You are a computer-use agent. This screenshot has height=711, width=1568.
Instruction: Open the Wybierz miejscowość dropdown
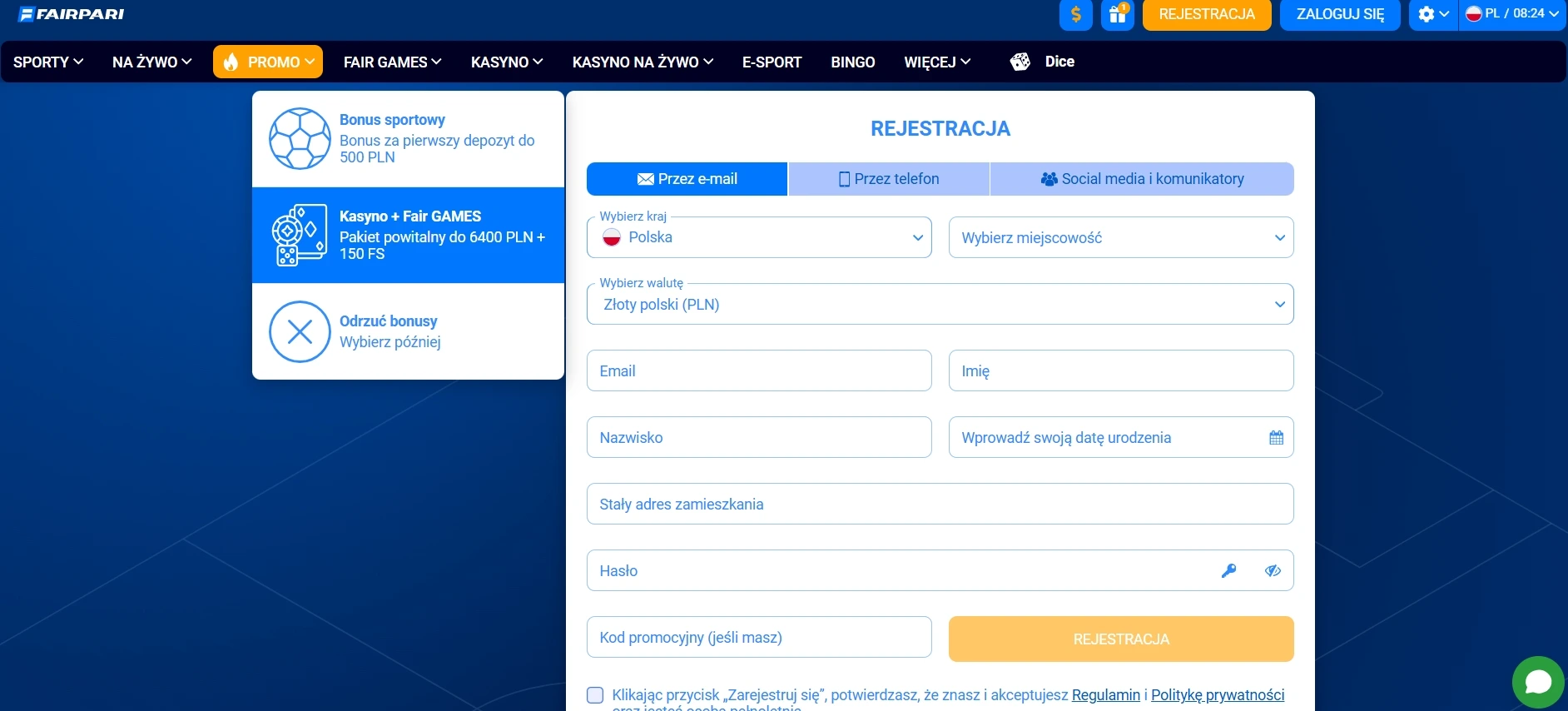[x=1121, y=237]
